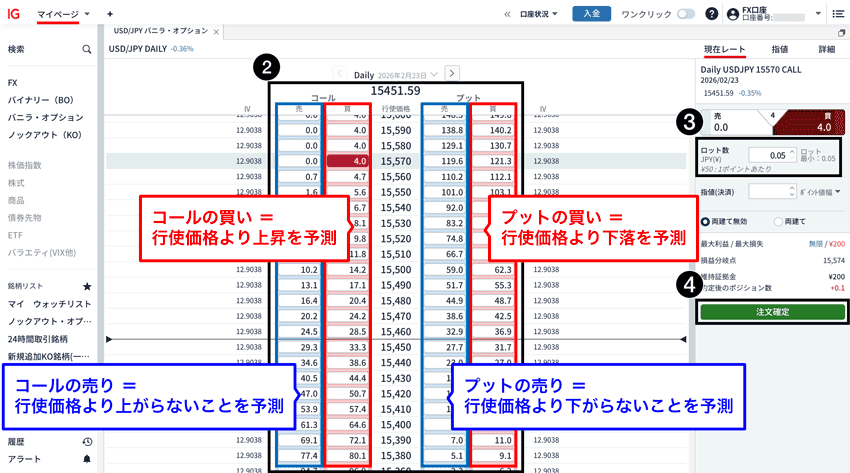The image size is (850, 473).
Task: Click the 買 4.0 buy price button
Action: (x=810, y=122)
